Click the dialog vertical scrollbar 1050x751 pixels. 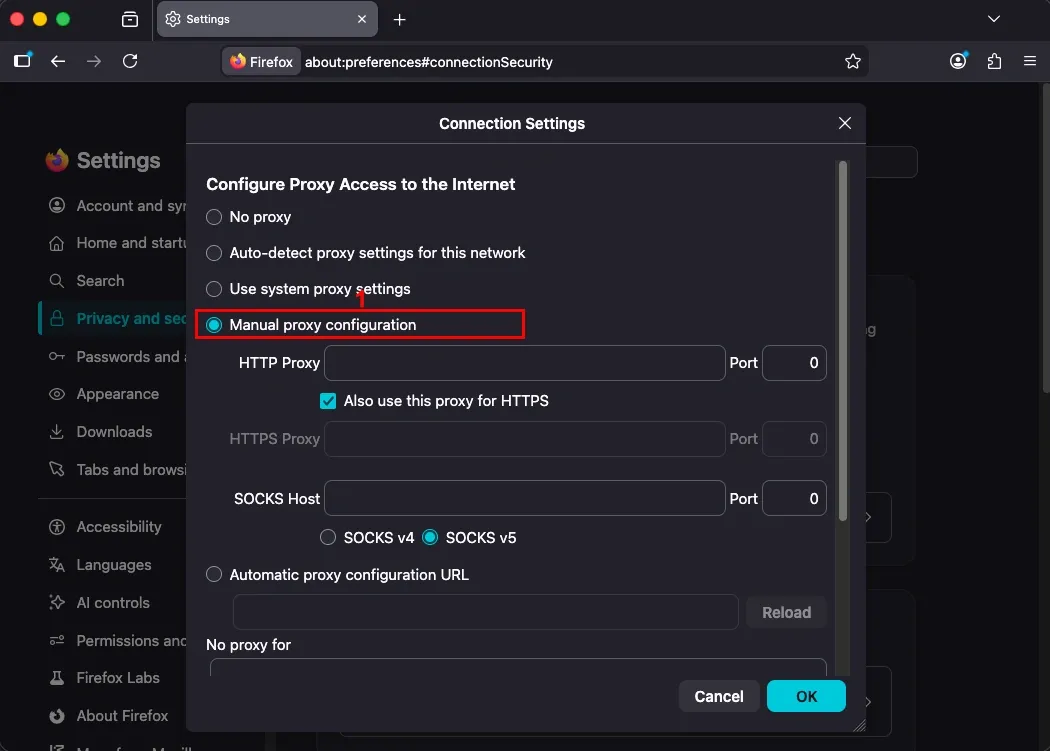coord(842,340)
